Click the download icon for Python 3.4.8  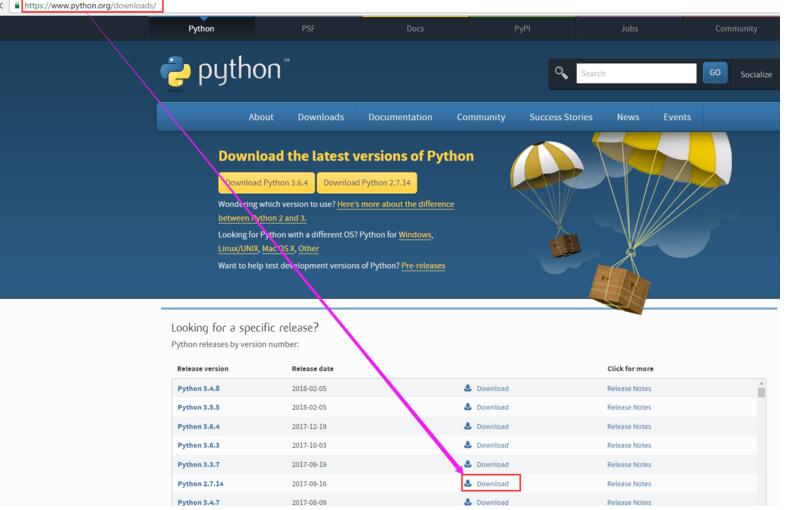click(x=468, y=388)
